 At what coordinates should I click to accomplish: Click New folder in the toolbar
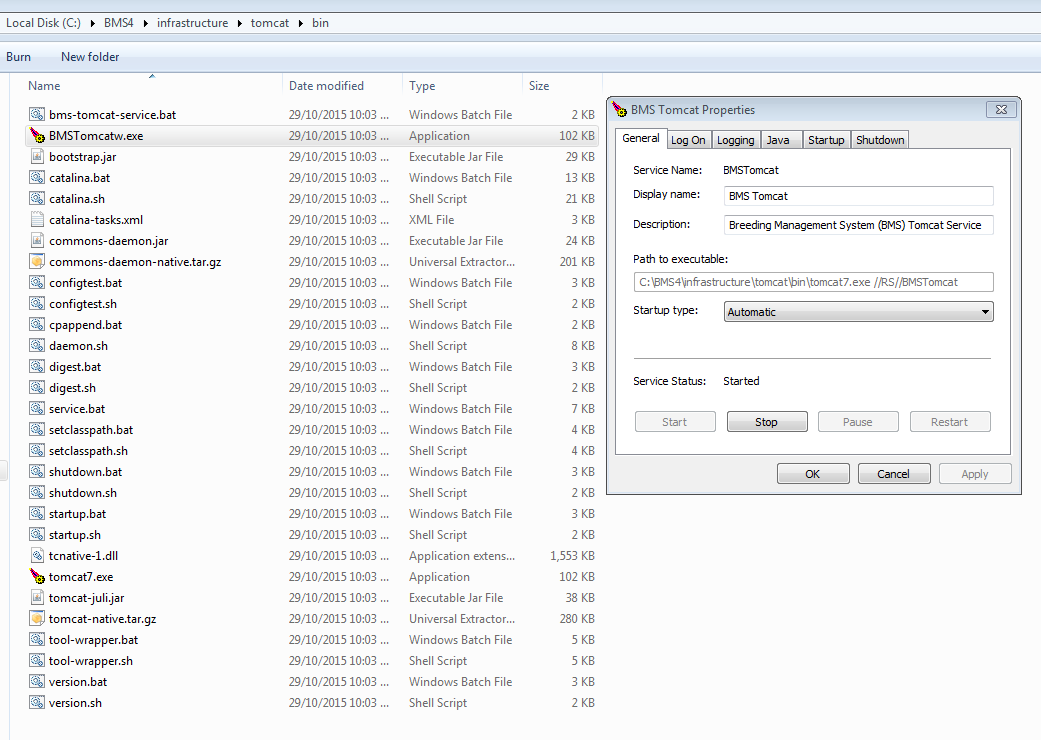pos(90,57)
